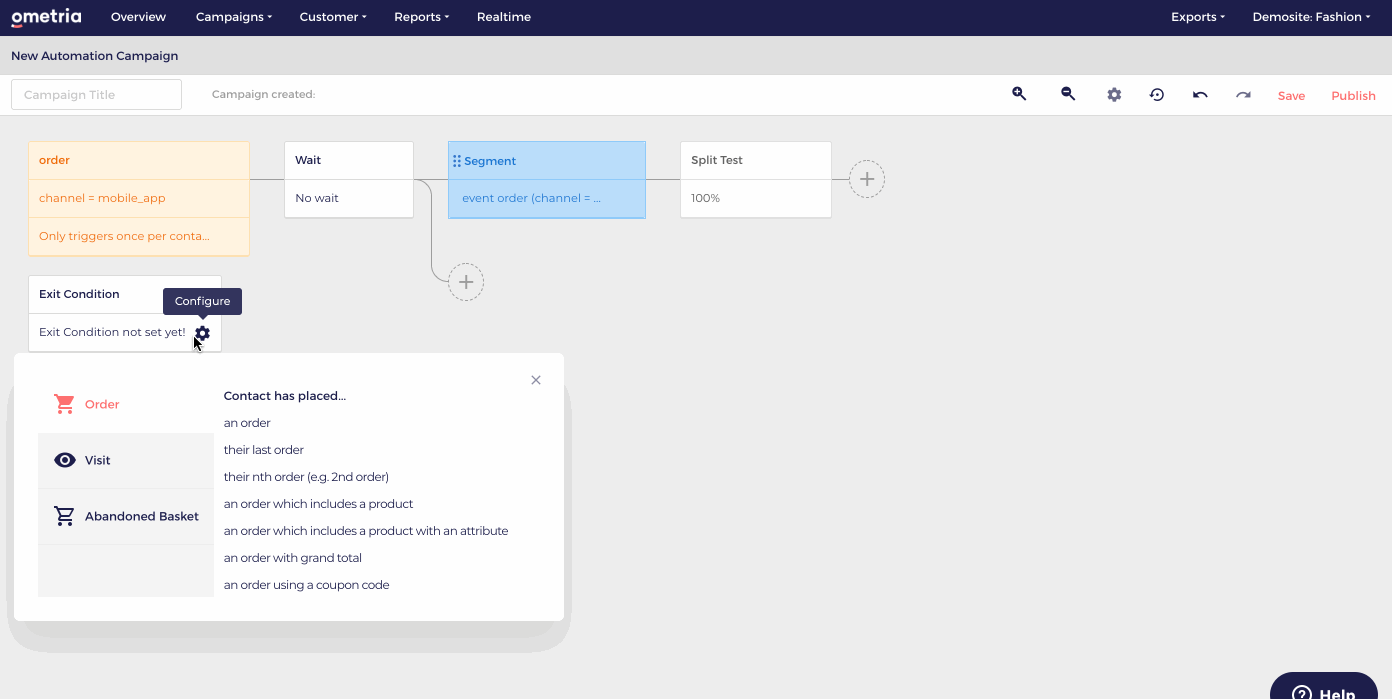Image resolution: width=1392 pixels, height=699 pixels.
Task: Grab the Segment node drag handle
Action: [457, 161]
